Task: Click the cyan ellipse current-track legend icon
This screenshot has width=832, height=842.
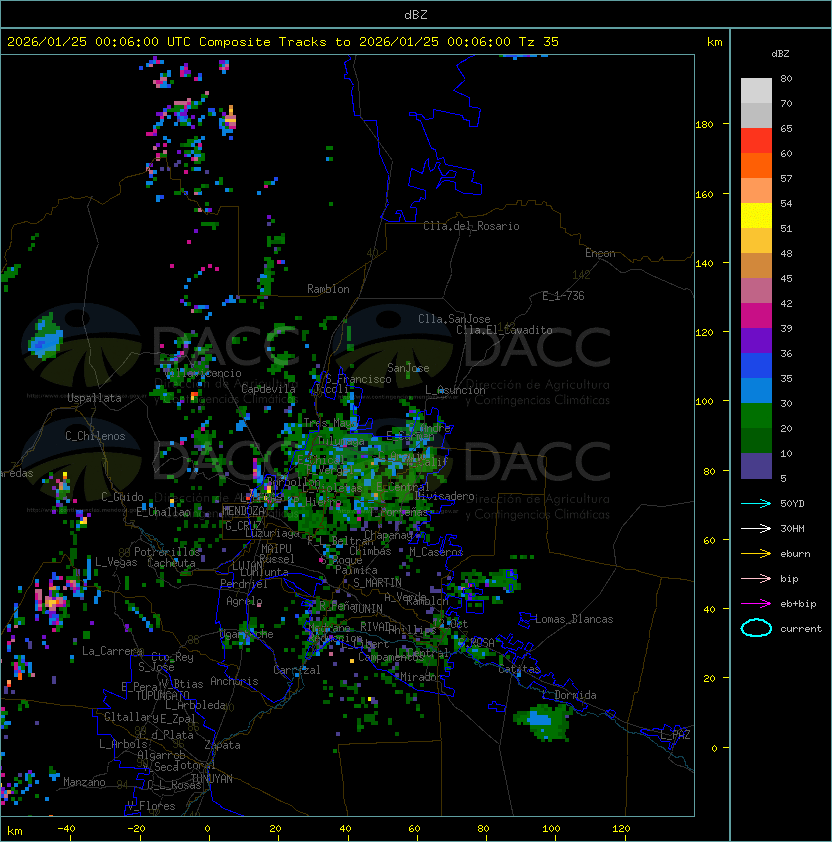Action: click(756, 628)
